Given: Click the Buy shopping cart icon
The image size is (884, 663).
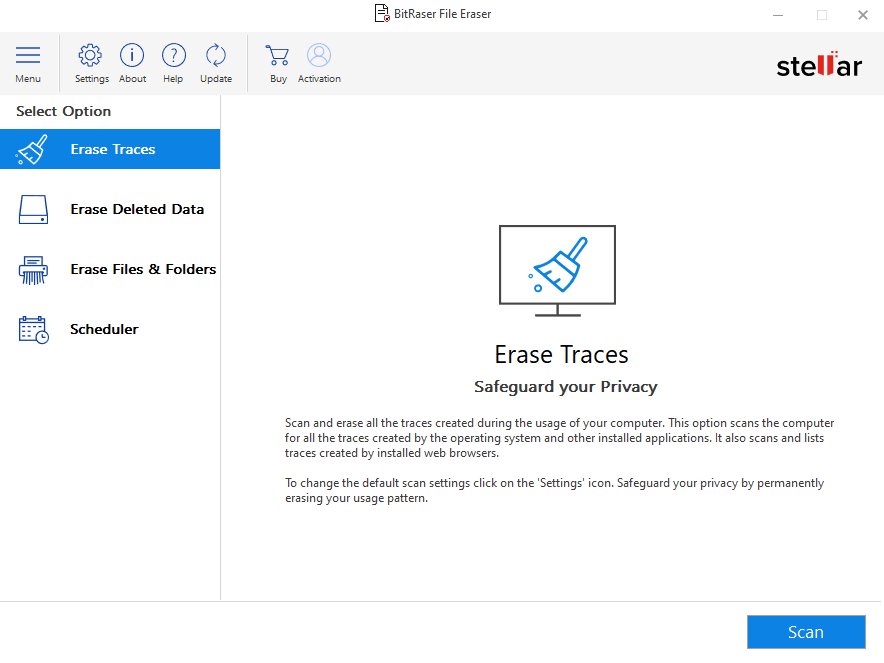Looking at the screenshot, I should click(277, 55).
